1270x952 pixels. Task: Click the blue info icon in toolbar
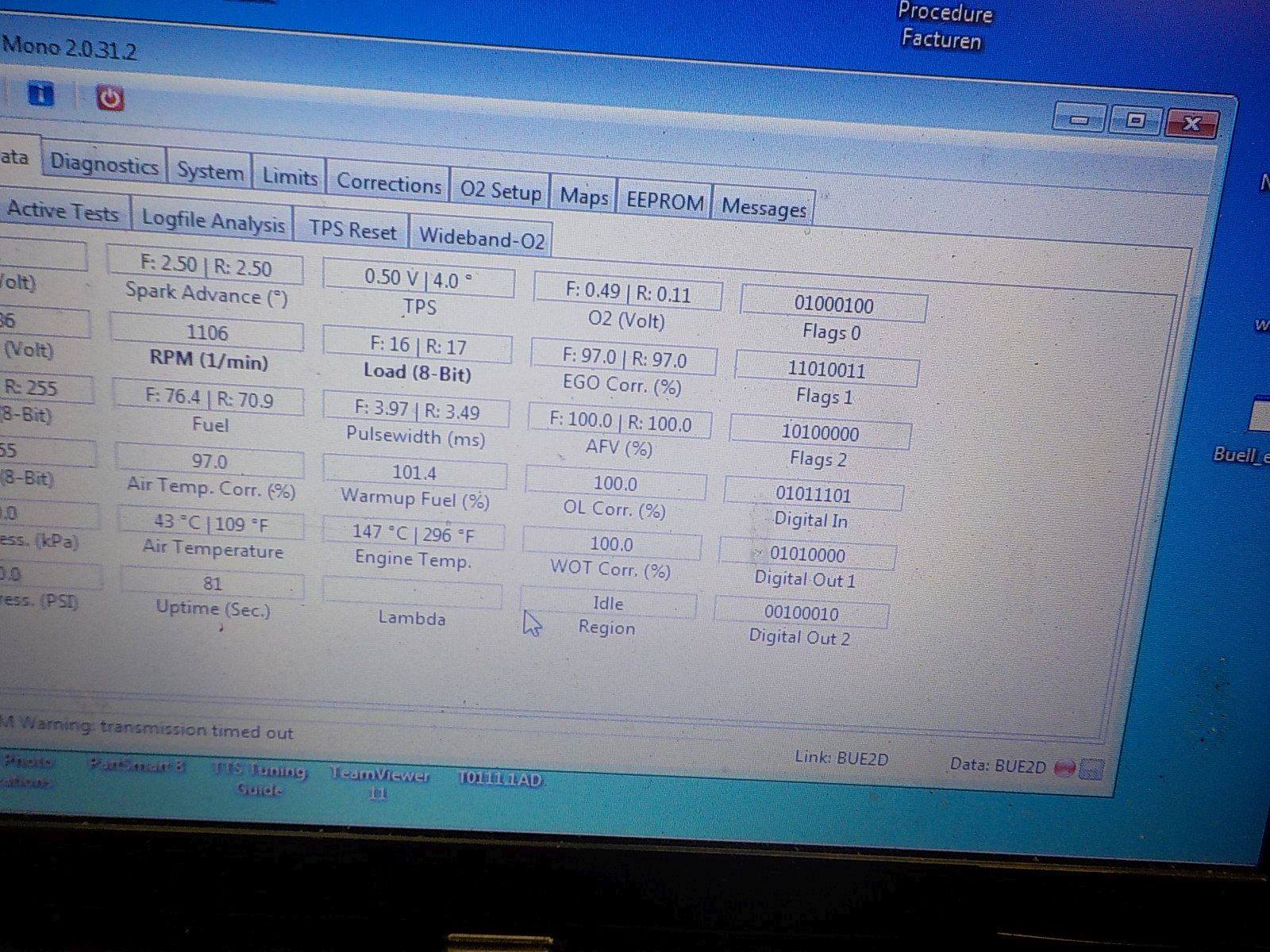tap(41, 94)
